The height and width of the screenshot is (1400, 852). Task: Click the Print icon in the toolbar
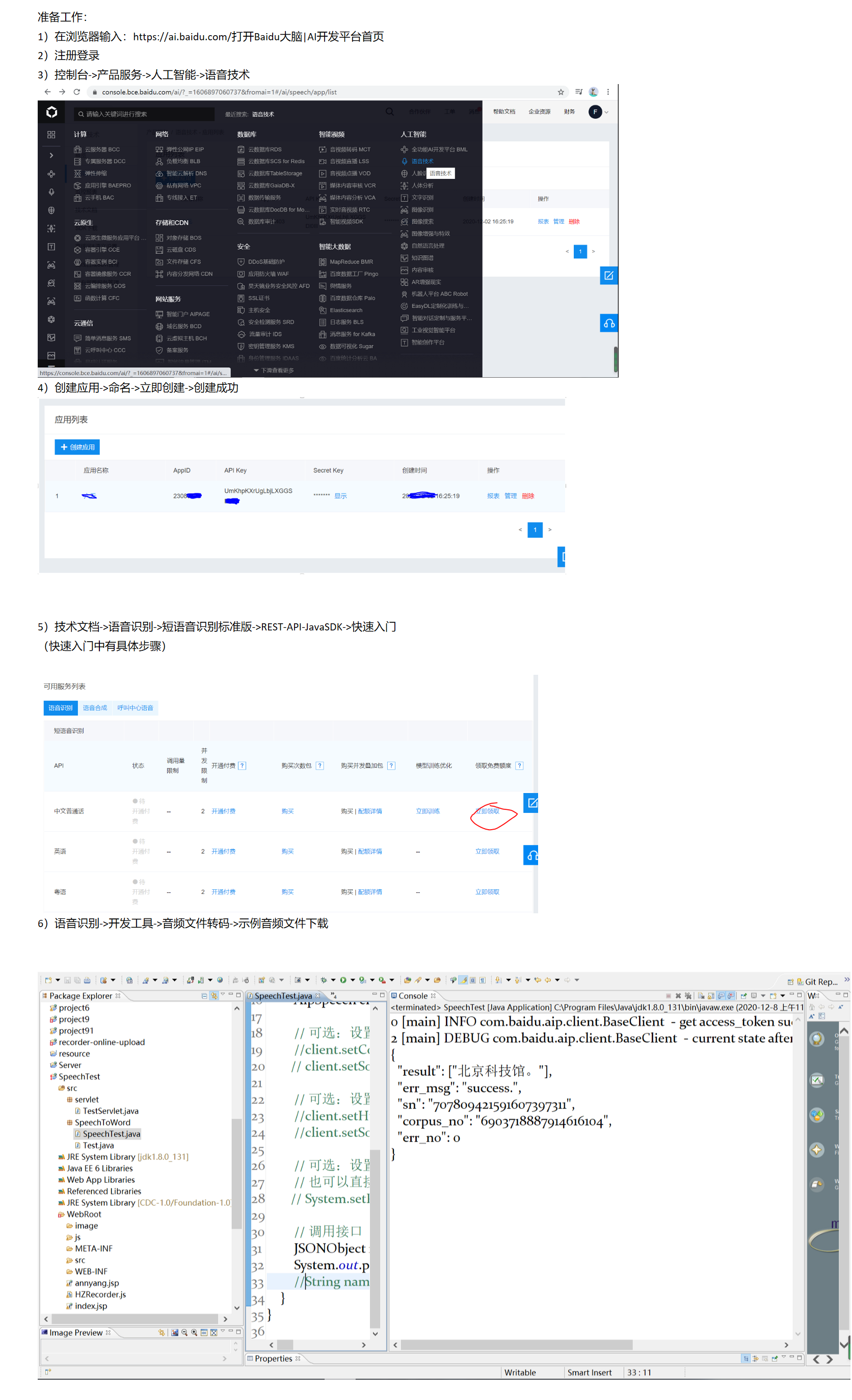[x=87, y=981]
